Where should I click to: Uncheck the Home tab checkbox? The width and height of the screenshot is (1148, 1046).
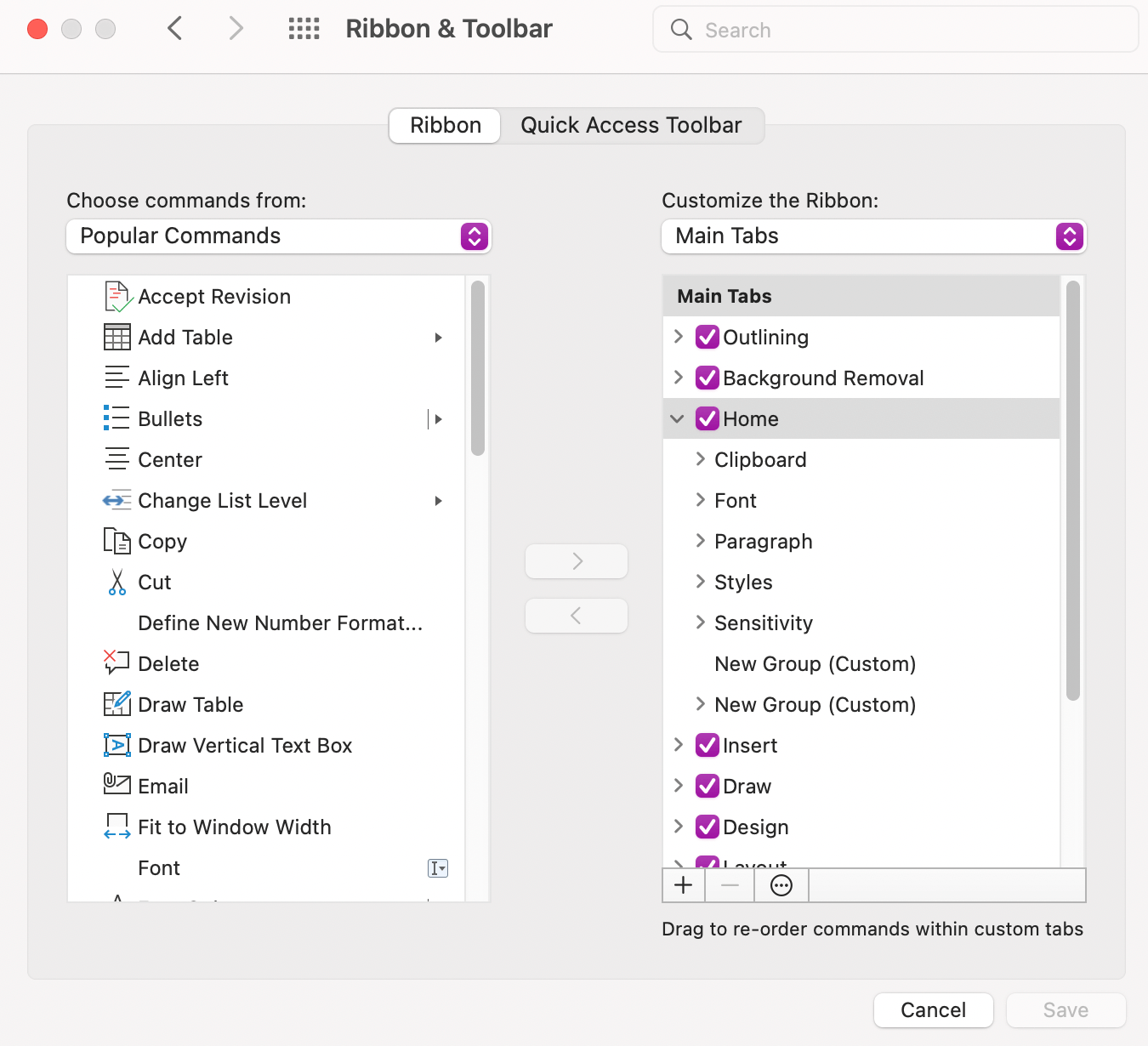click(x=708, y=419)
